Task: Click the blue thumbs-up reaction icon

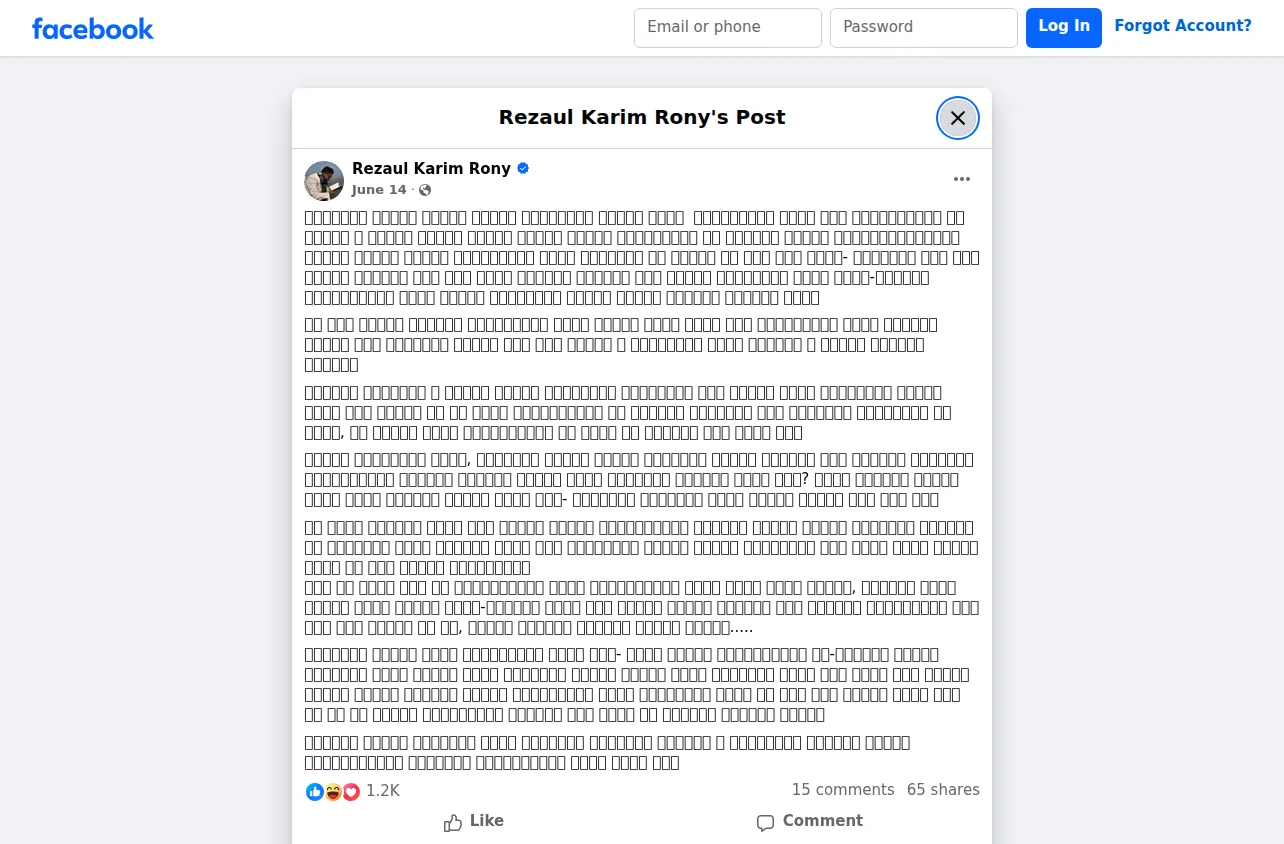Action: (315, 792)
